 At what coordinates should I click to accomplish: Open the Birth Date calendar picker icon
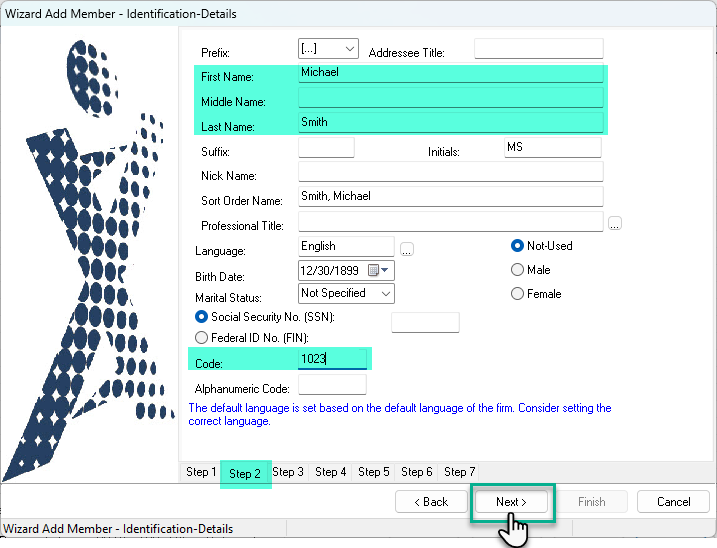373,270
